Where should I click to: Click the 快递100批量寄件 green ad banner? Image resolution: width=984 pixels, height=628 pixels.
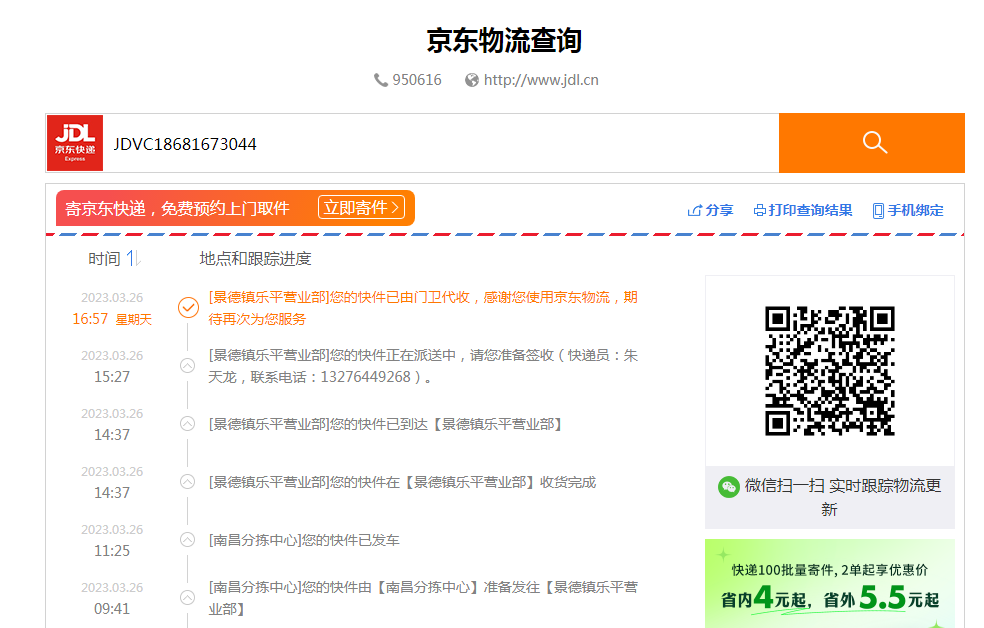[830, 583]
